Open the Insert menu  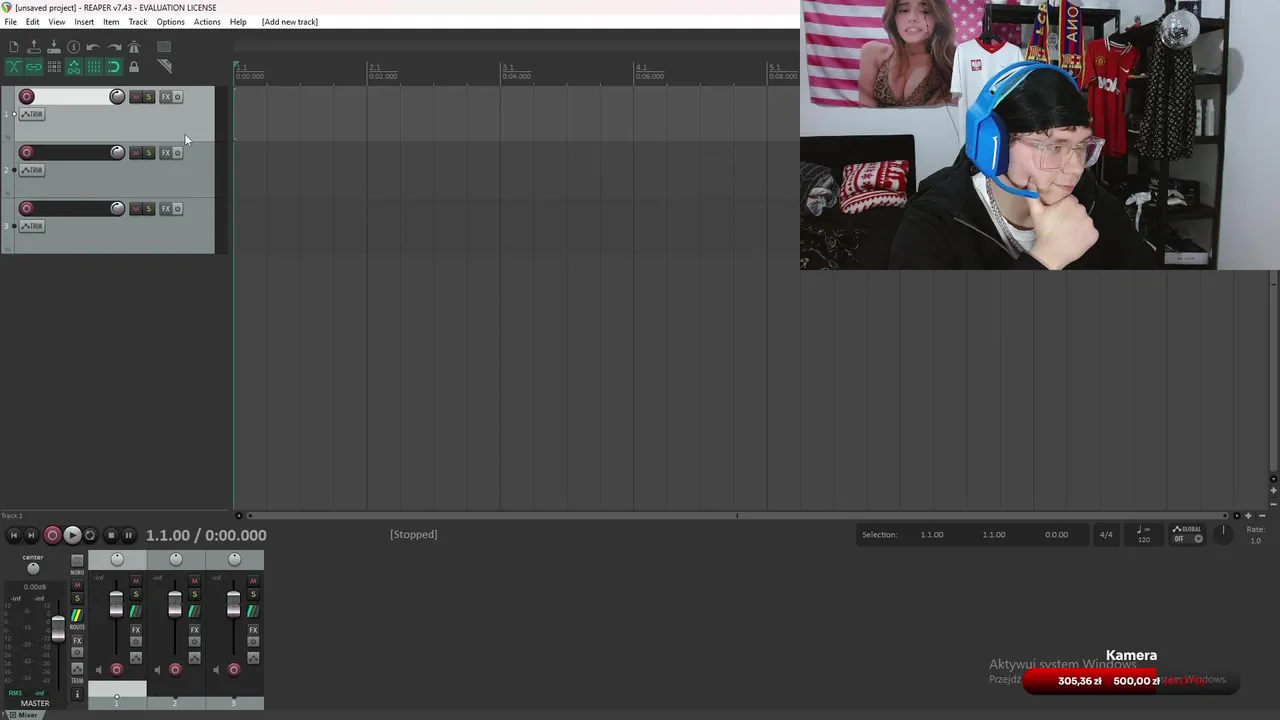84,22
